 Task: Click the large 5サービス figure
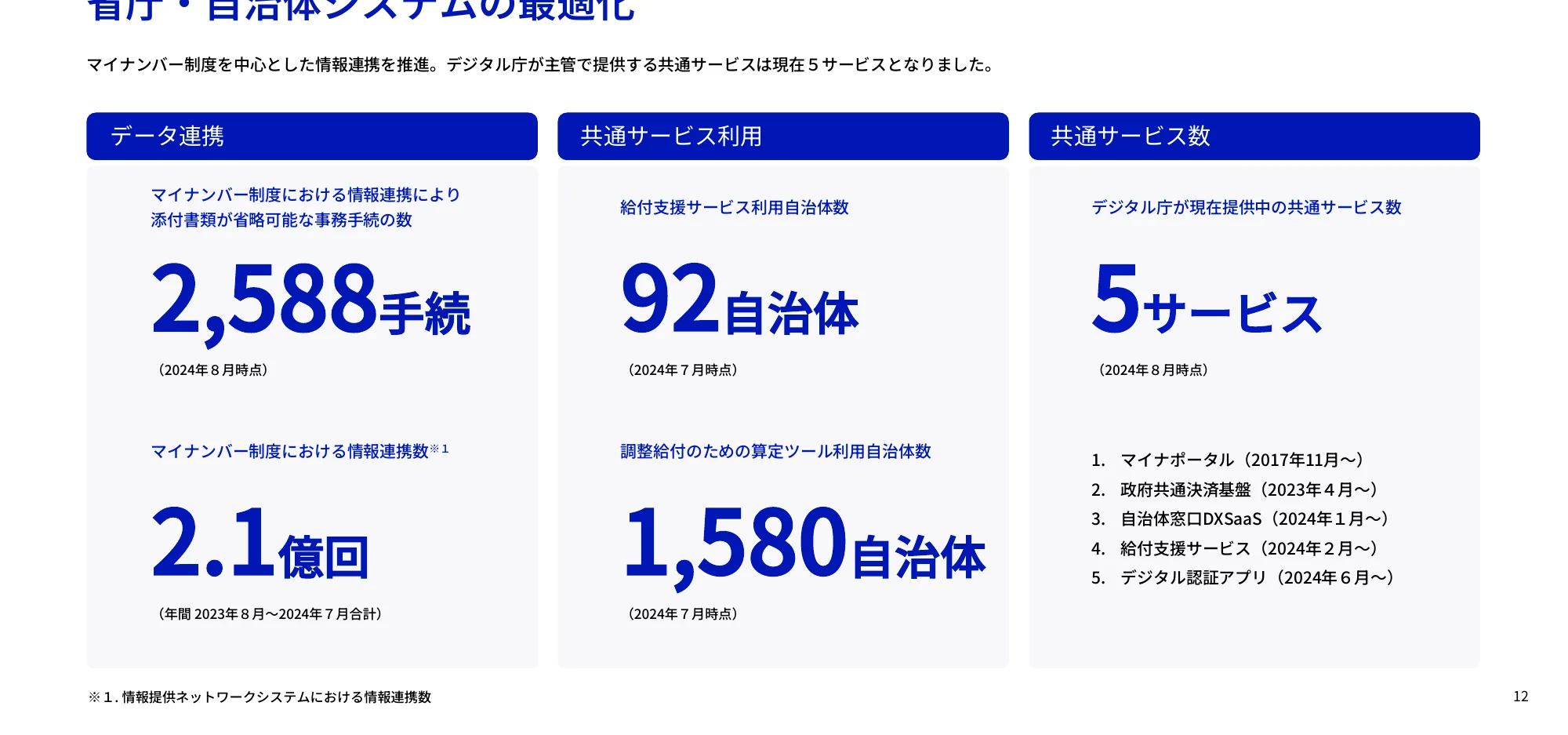[x=1206, y=302]
